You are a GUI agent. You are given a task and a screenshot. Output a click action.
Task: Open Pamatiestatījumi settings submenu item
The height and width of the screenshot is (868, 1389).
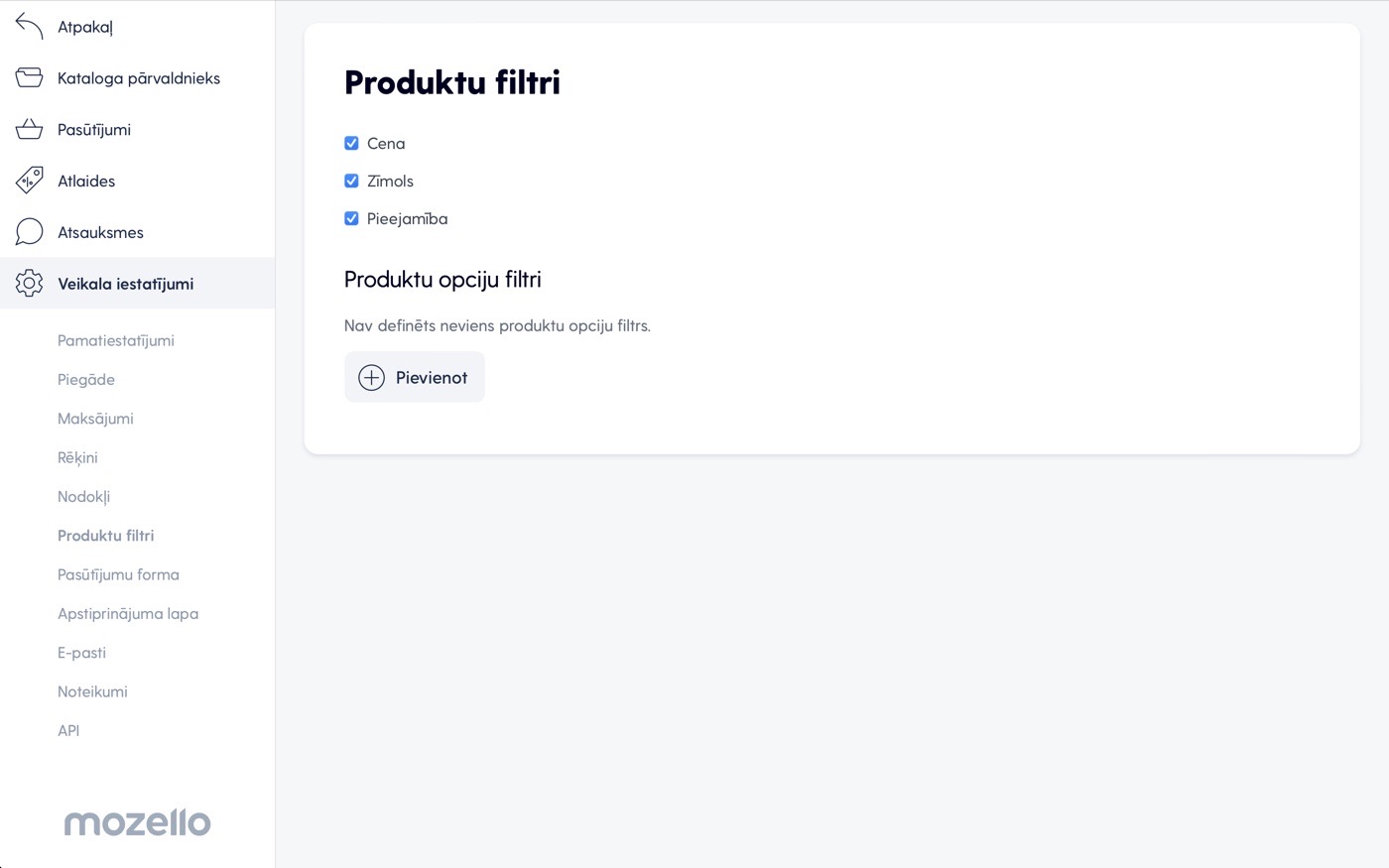click(x=116, y=340)
